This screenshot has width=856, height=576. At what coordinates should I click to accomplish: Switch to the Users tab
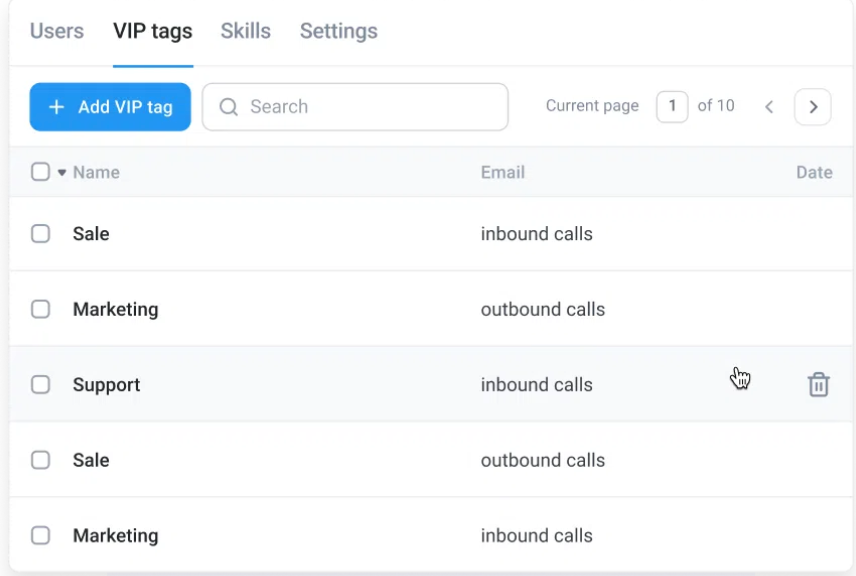tap(56, 31)
